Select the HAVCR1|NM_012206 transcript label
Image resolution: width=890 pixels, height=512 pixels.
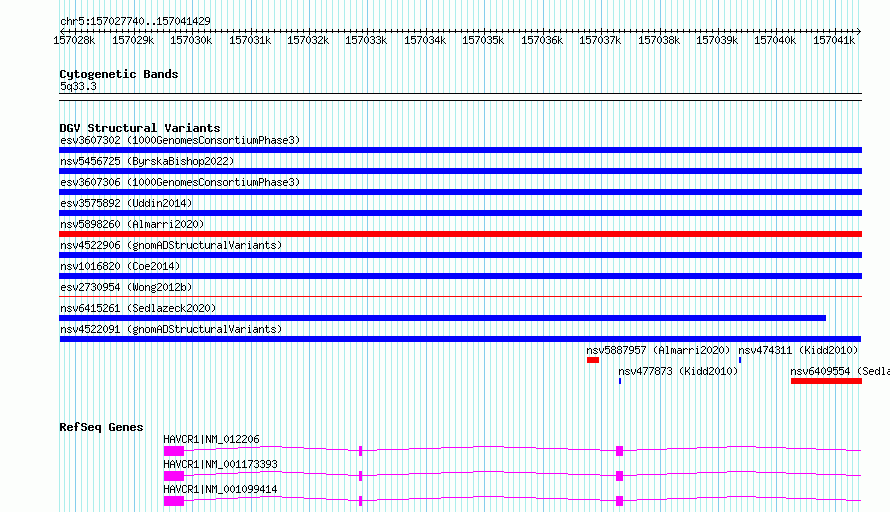(211, 439)
